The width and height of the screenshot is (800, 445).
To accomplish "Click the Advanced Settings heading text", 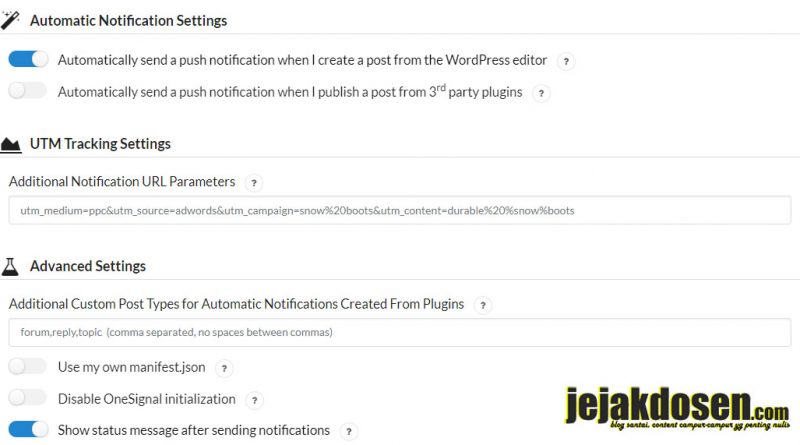I will pos(88,266).
